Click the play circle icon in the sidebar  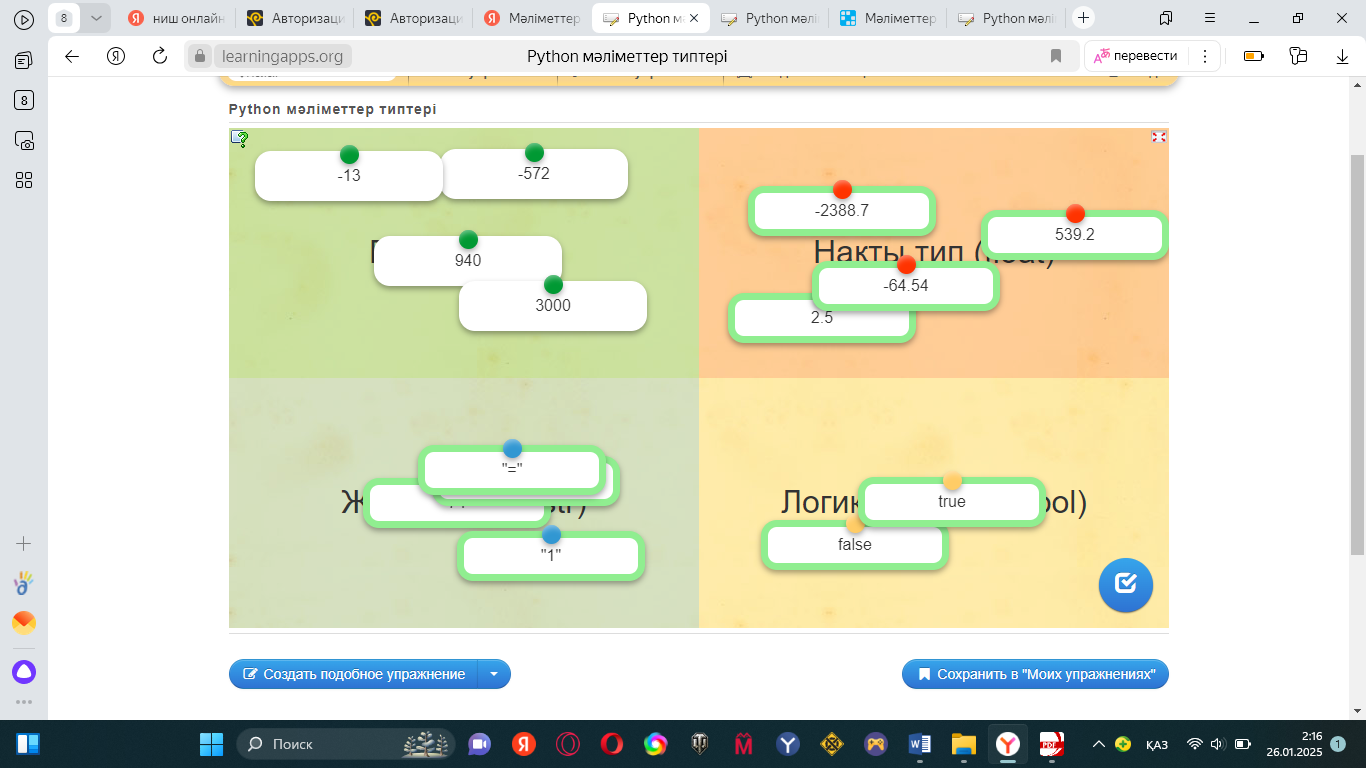24,19
